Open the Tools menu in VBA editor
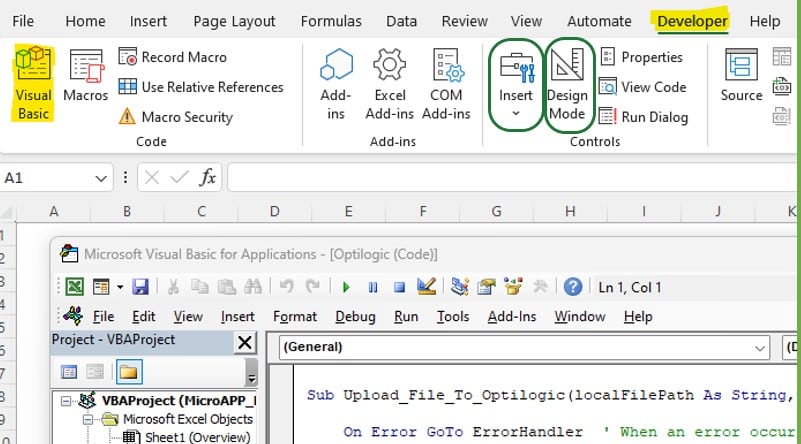The image size is (801, 444). (453, 317)
